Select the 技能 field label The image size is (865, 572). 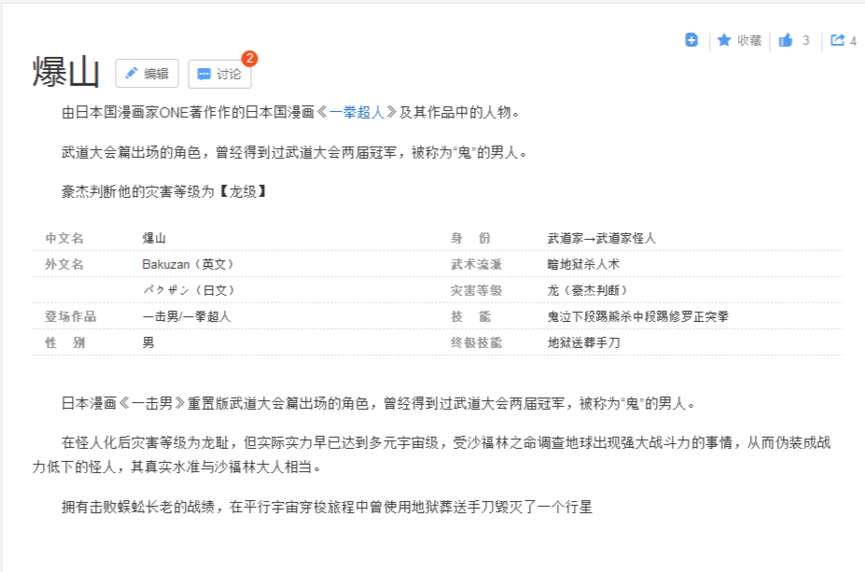tap(471, 317)
